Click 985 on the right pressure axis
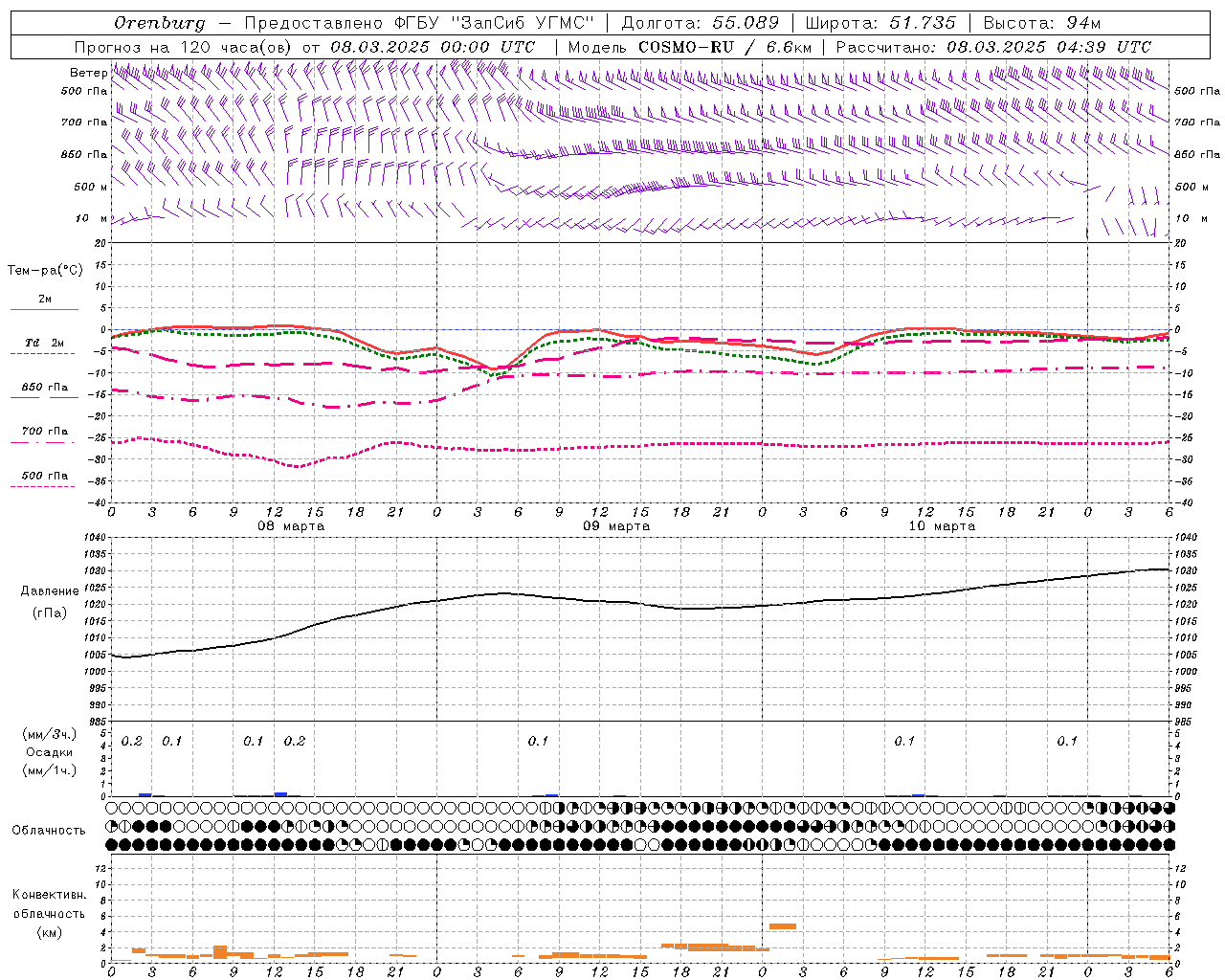The height and width of the screenshot is (980, 1225). 1185,722
